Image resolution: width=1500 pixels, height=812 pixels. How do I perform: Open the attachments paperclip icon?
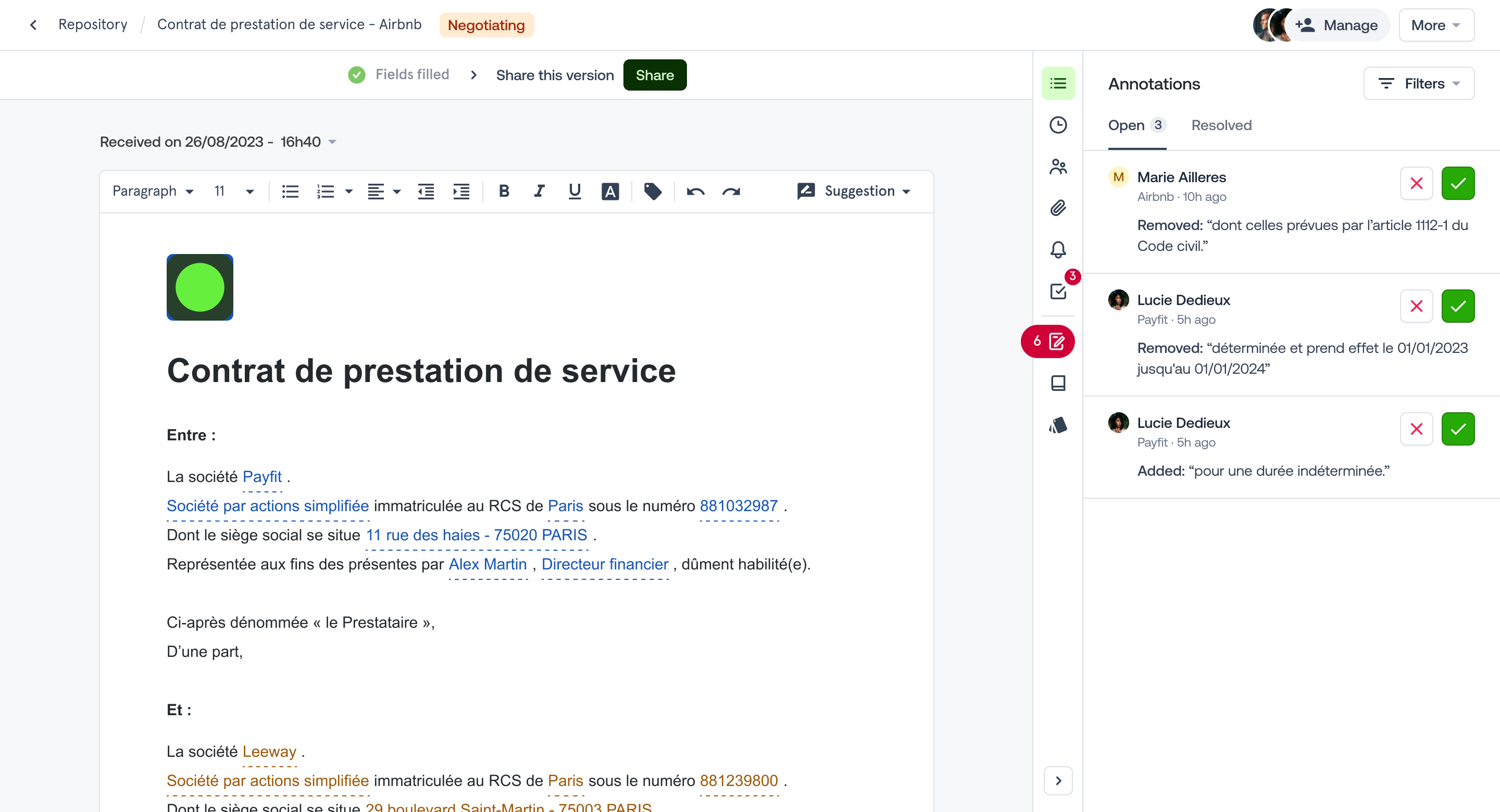point(1057,208)
